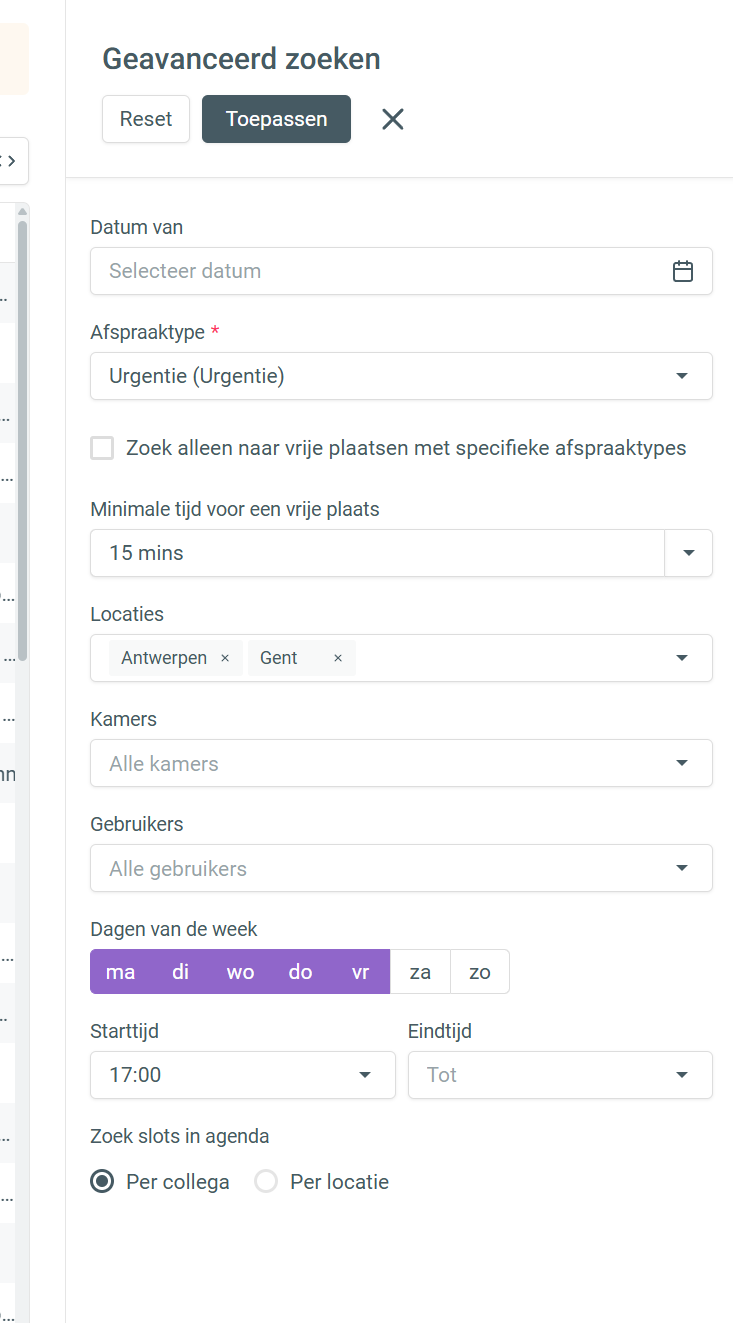Remove Gent location tag
This screenshot has width=733, height=1323.
pyautogui.click(x=338, y=658)
